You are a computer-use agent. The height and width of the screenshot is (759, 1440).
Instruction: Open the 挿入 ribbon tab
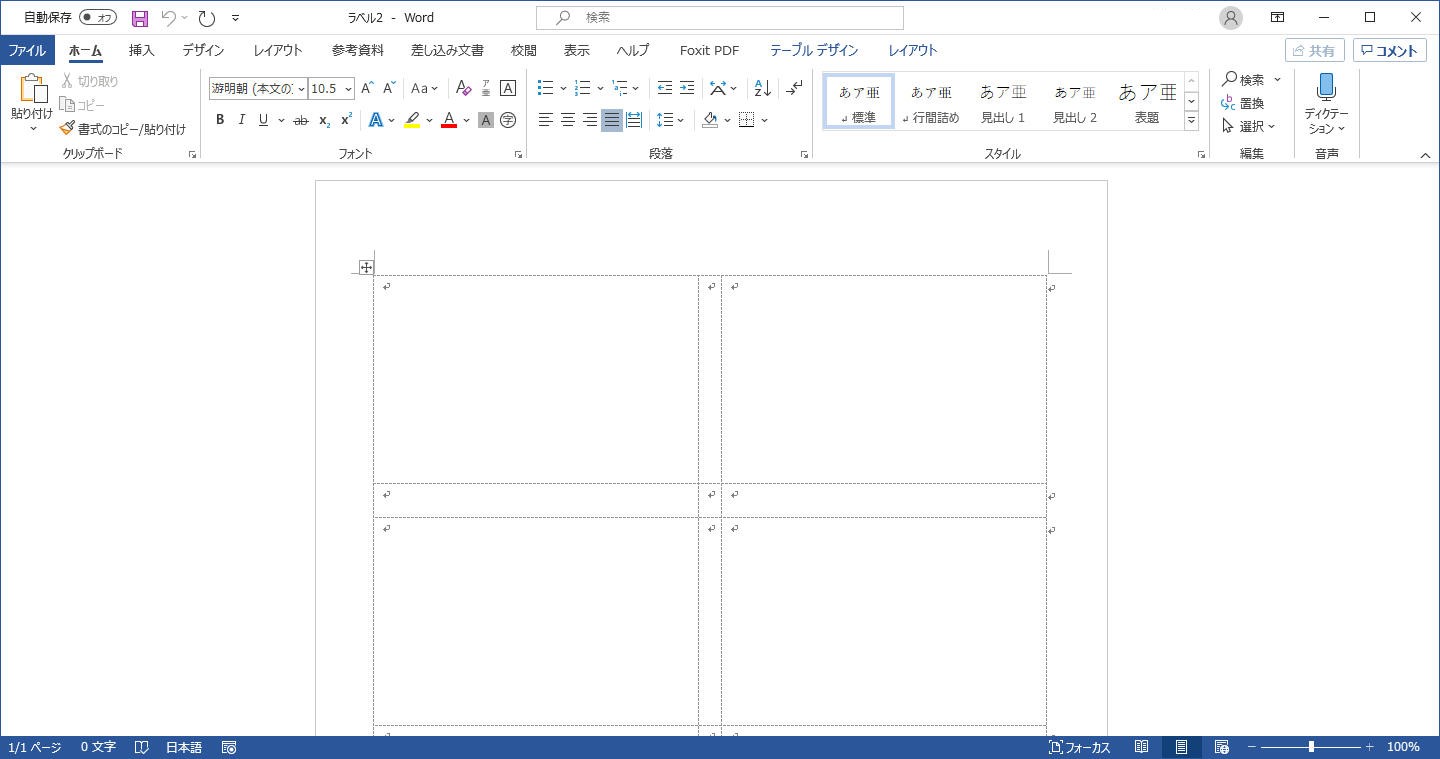click(x=141, y=50)
